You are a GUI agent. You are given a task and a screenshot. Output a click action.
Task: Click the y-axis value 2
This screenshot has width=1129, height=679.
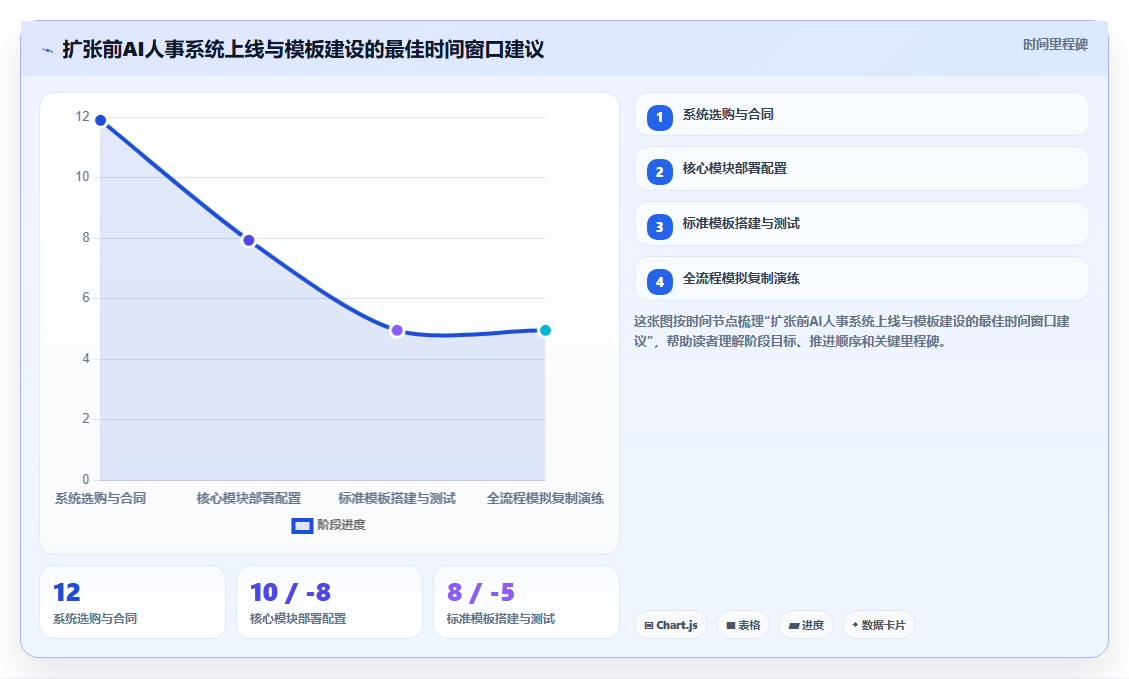point(86,419)
